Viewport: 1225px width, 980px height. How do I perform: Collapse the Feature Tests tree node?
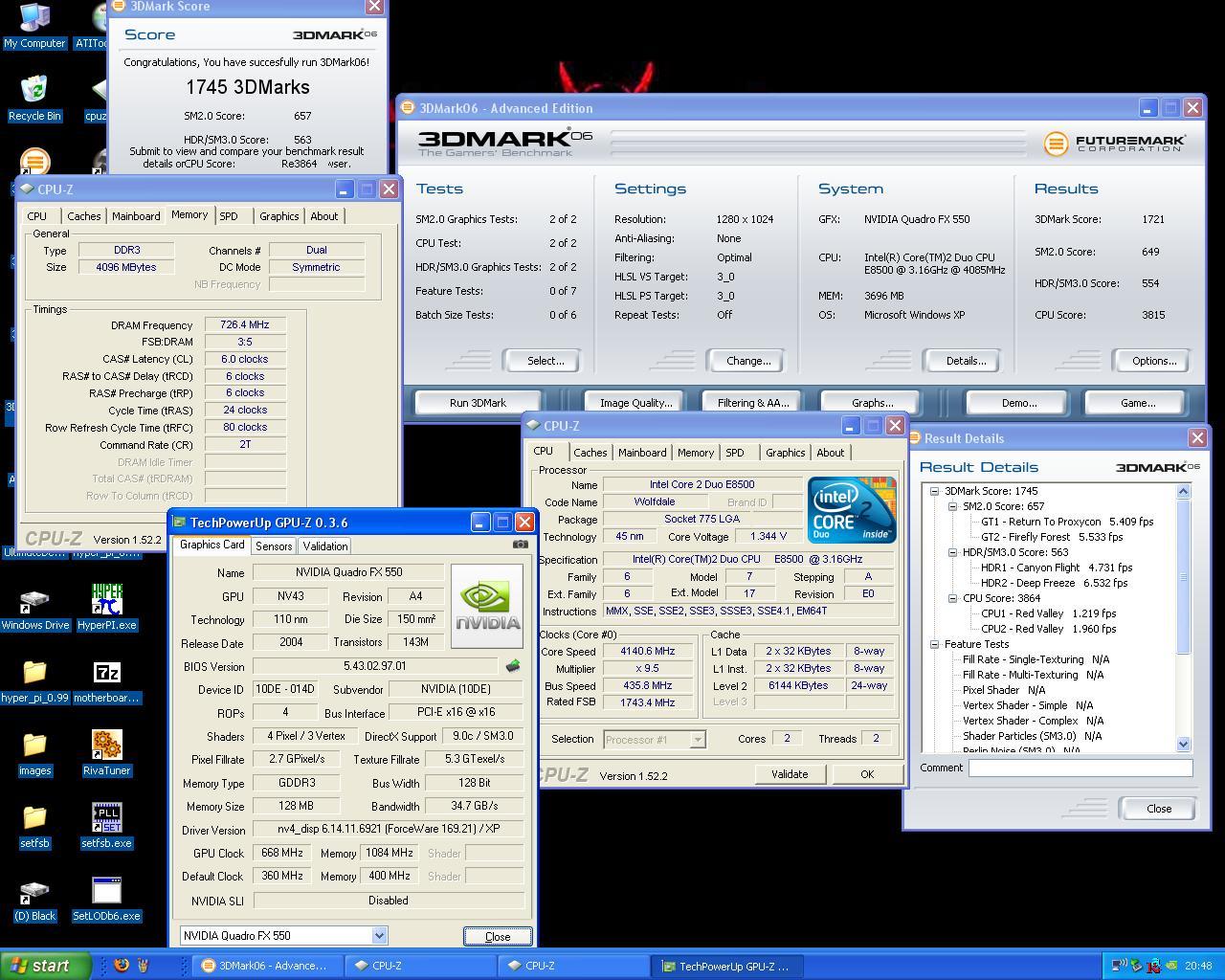[x=934, y=644]
